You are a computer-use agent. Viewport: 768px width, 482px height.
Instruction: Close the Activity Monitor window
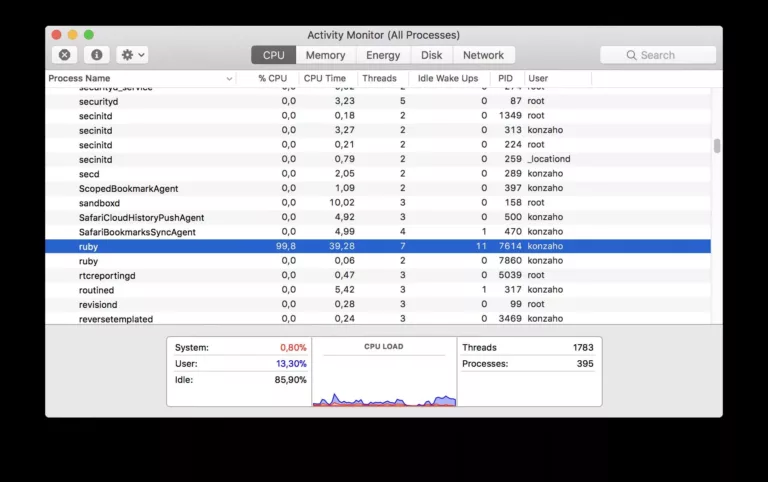(x=56, y=35)
